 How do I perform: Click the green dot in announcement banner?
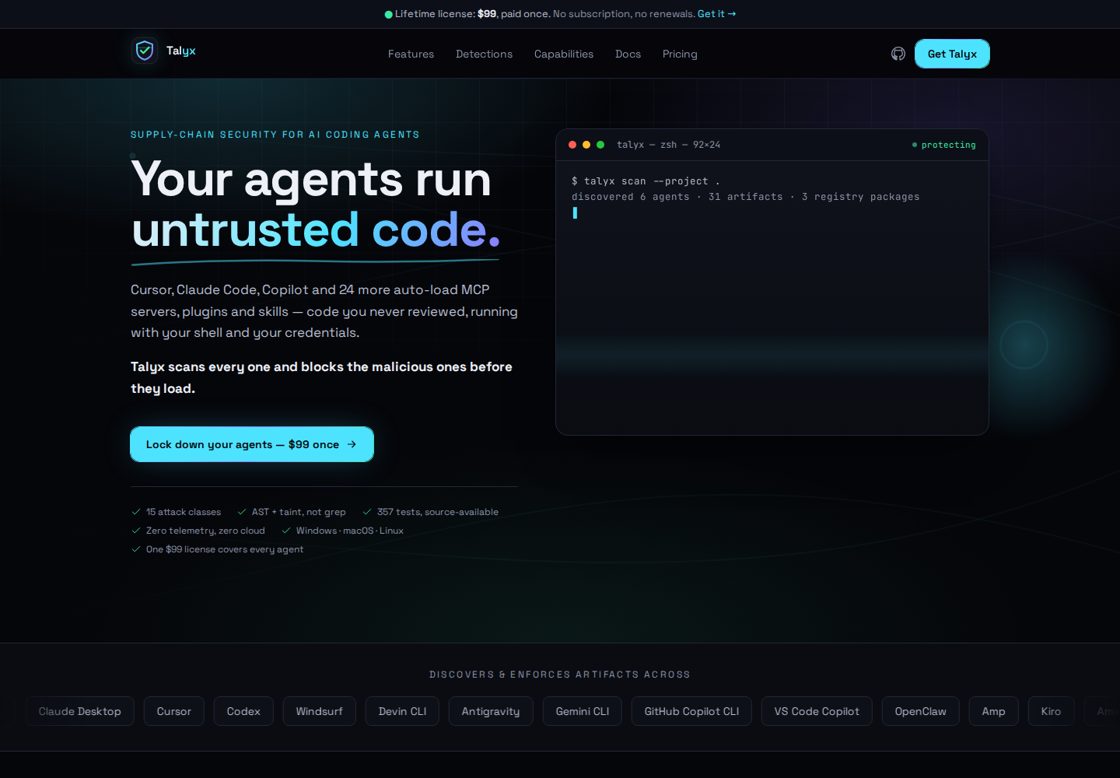tap(389, 14)
